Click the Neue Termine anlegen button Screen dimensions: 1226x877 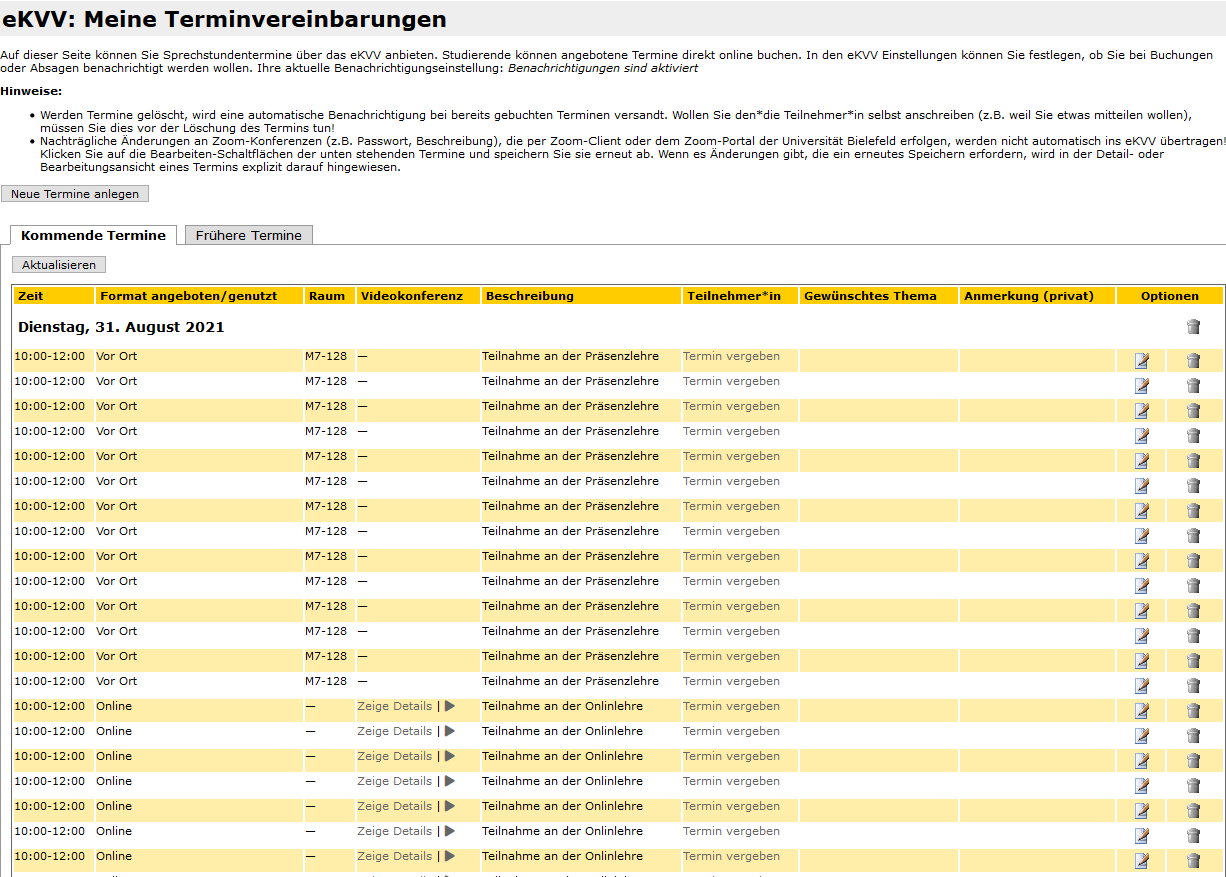coord(75,194)
